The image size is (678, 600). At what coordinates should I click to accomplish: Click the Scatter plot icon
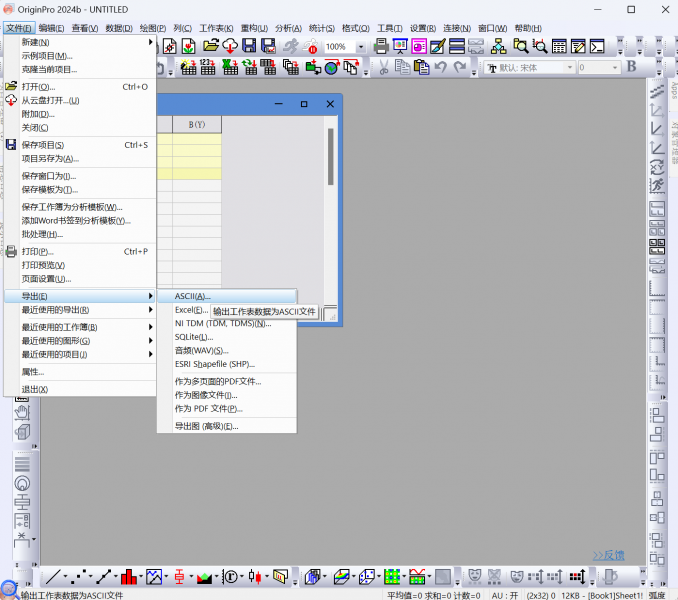79,577
